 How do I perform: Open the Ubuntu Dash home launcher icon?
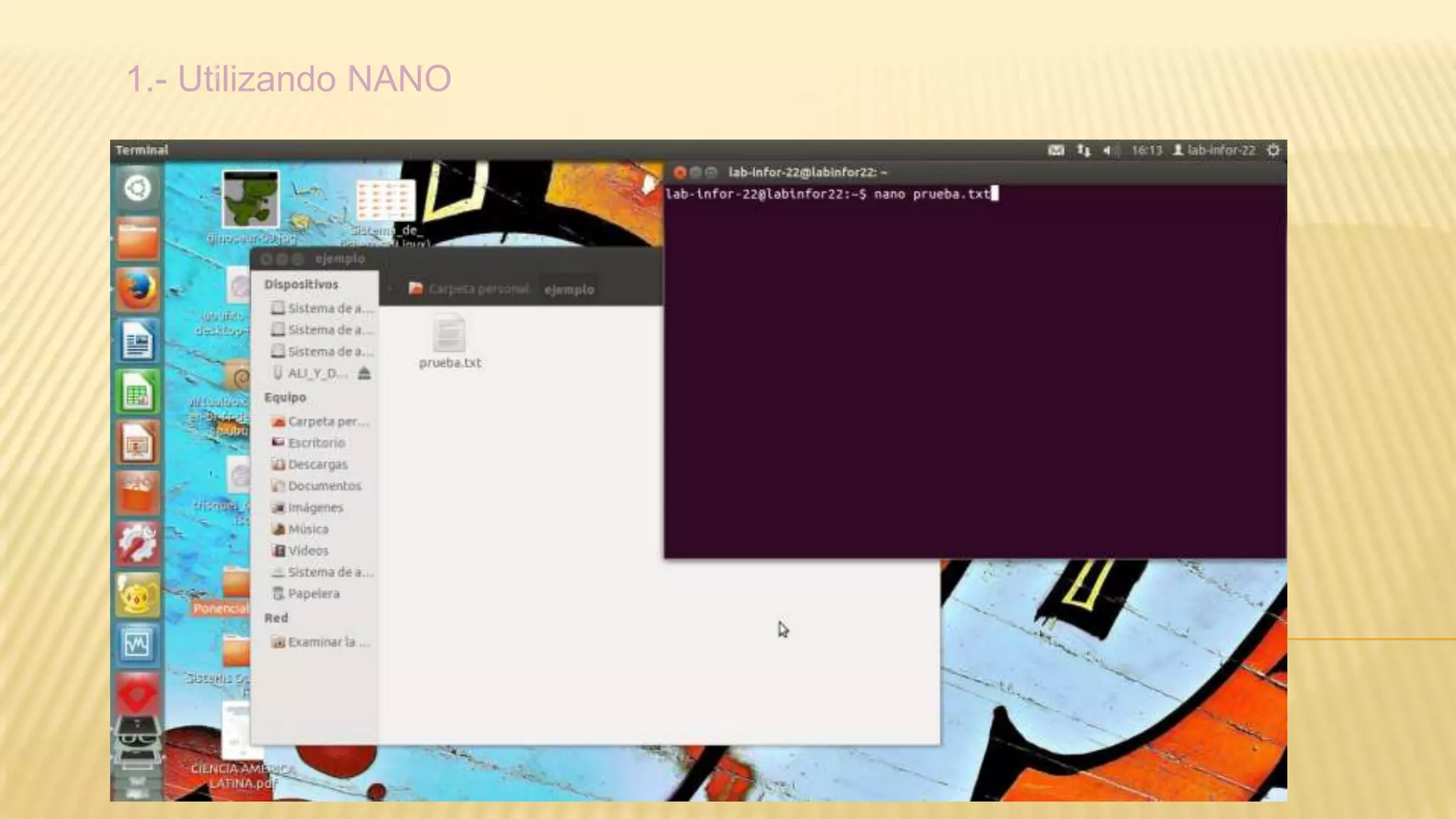point(137,188)
